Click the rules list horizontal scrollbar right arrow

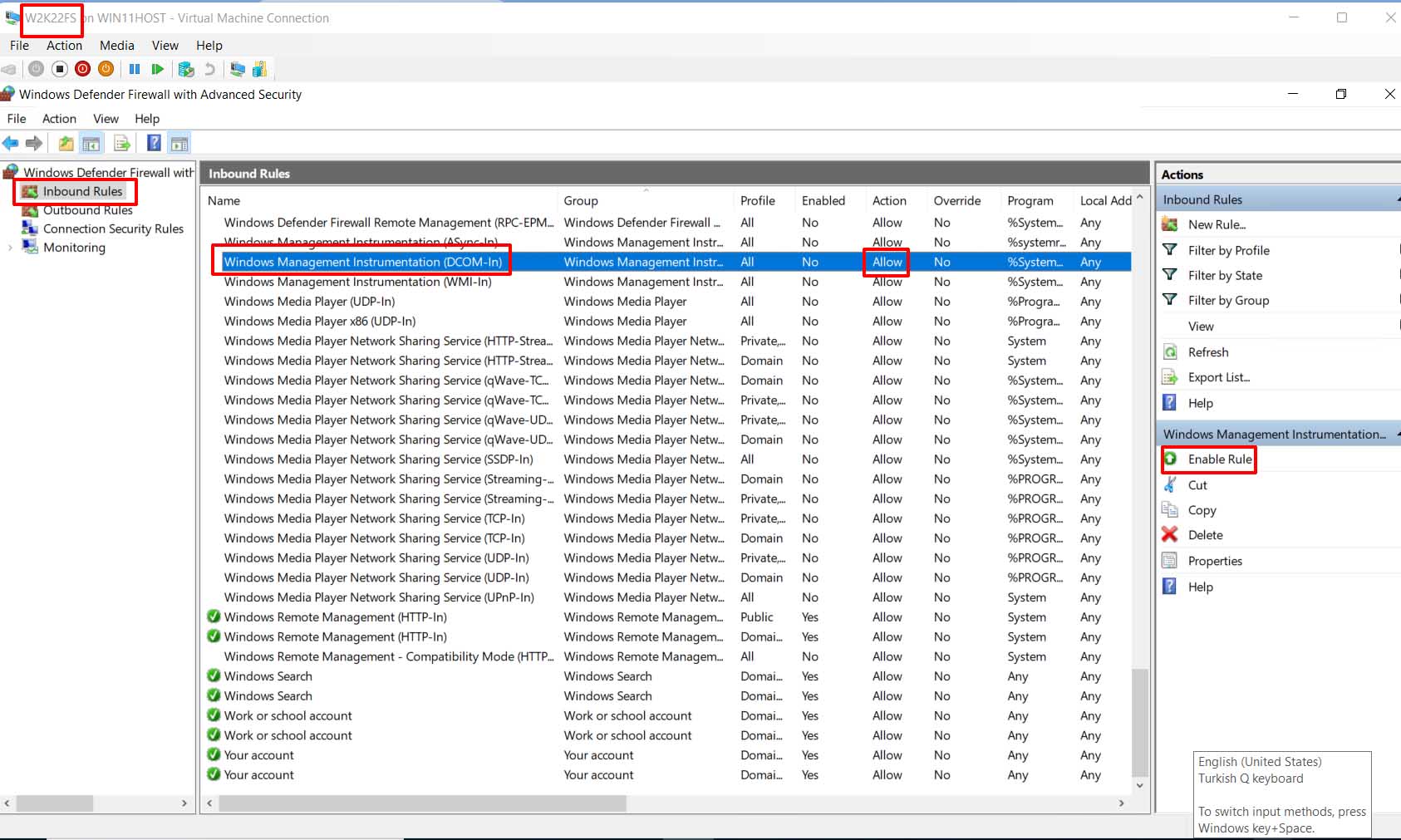click(x=1122, y=803)
